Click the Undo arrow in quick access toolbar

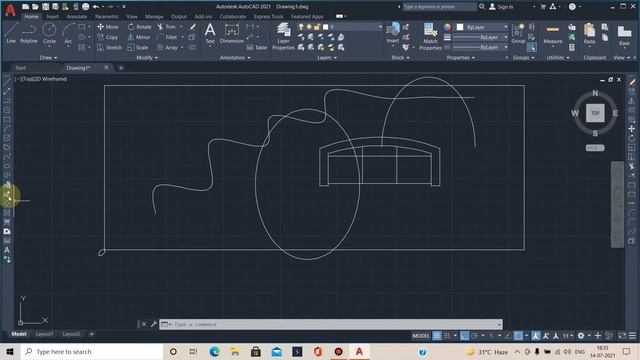coord(96,7)
